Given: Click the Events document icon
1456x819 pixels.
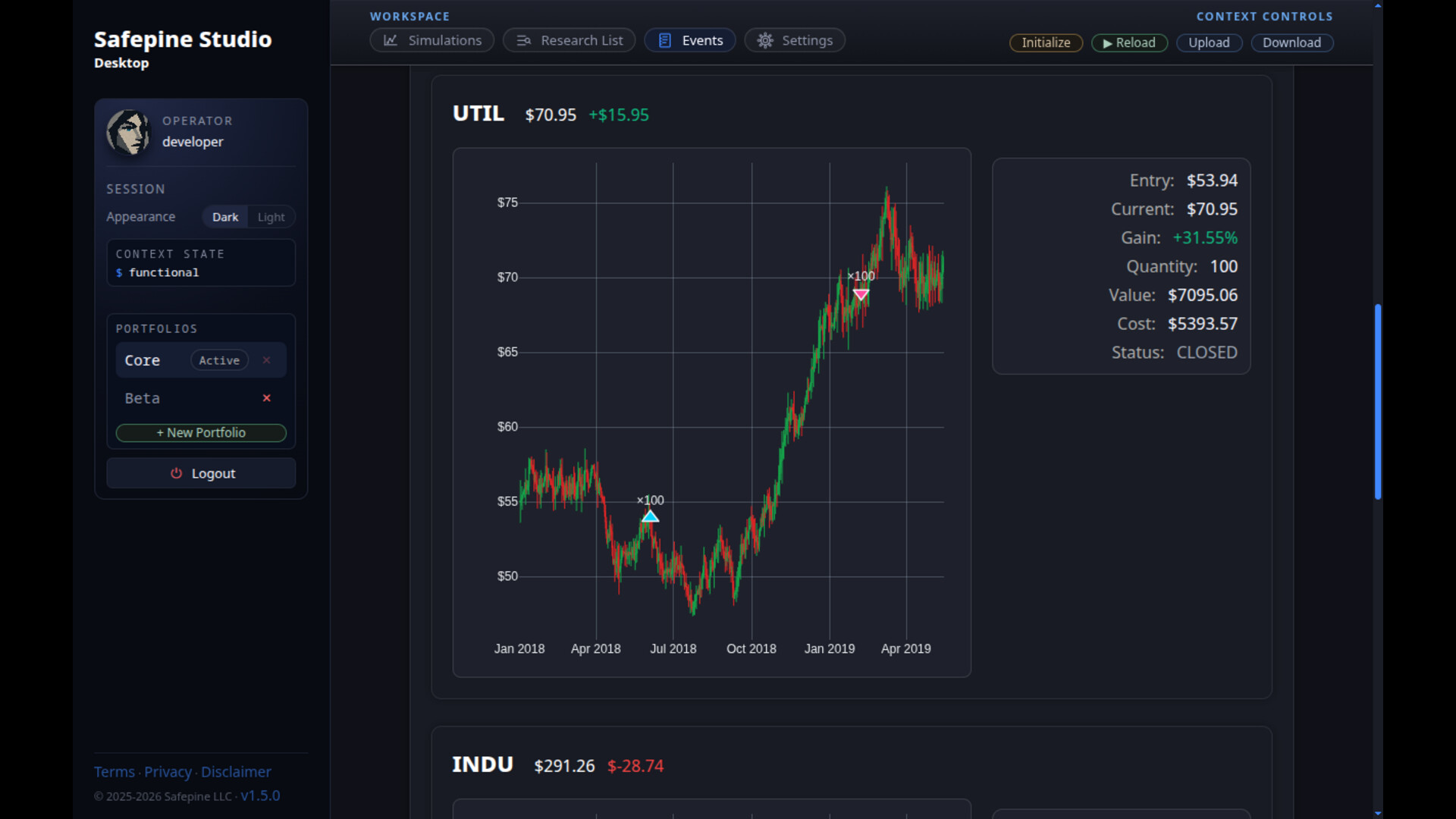Looking at the screenshot, I should tap(665, 40).
